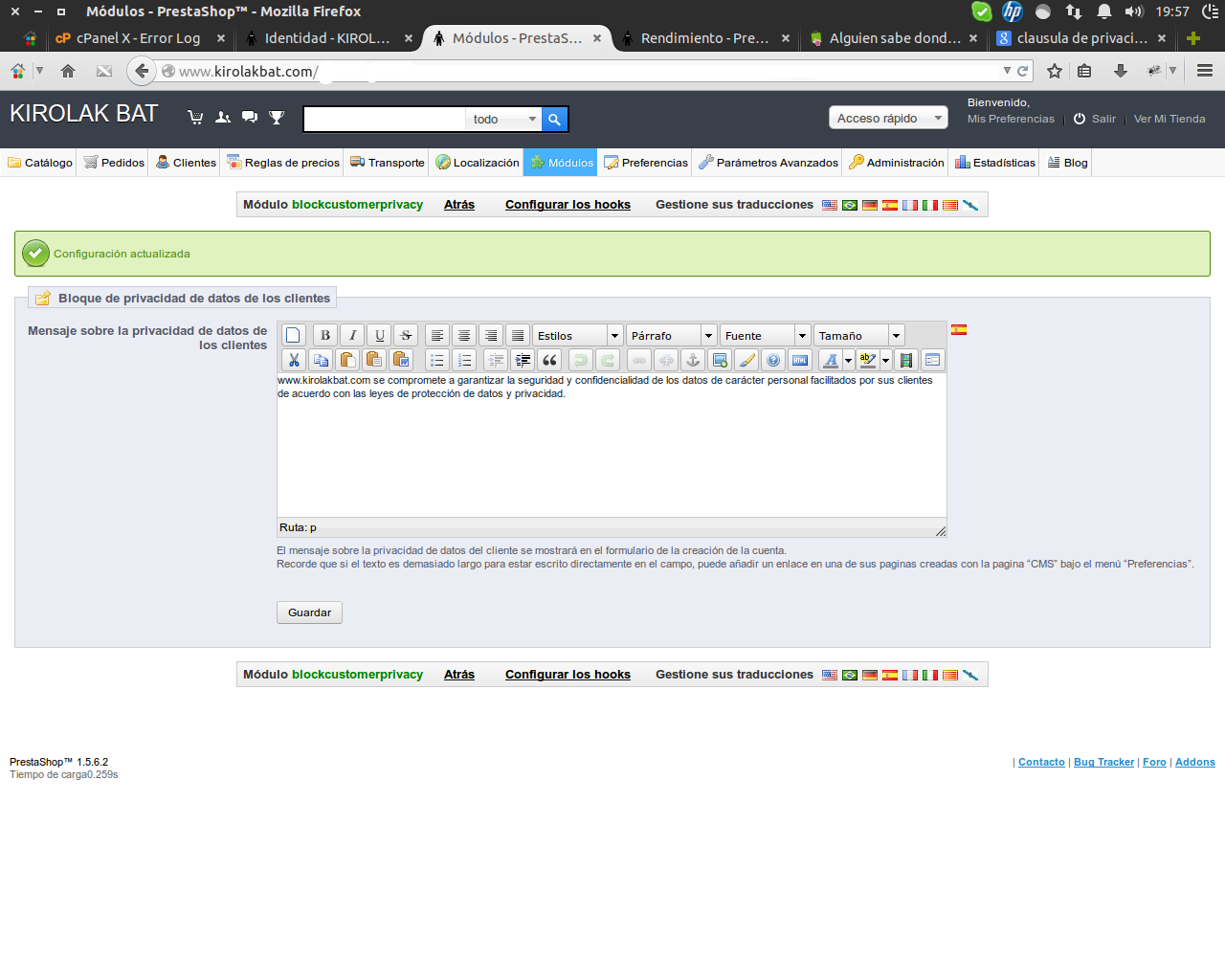Click inside the back office search field
The image size is (1225, 980).
[x=385, y=119]
